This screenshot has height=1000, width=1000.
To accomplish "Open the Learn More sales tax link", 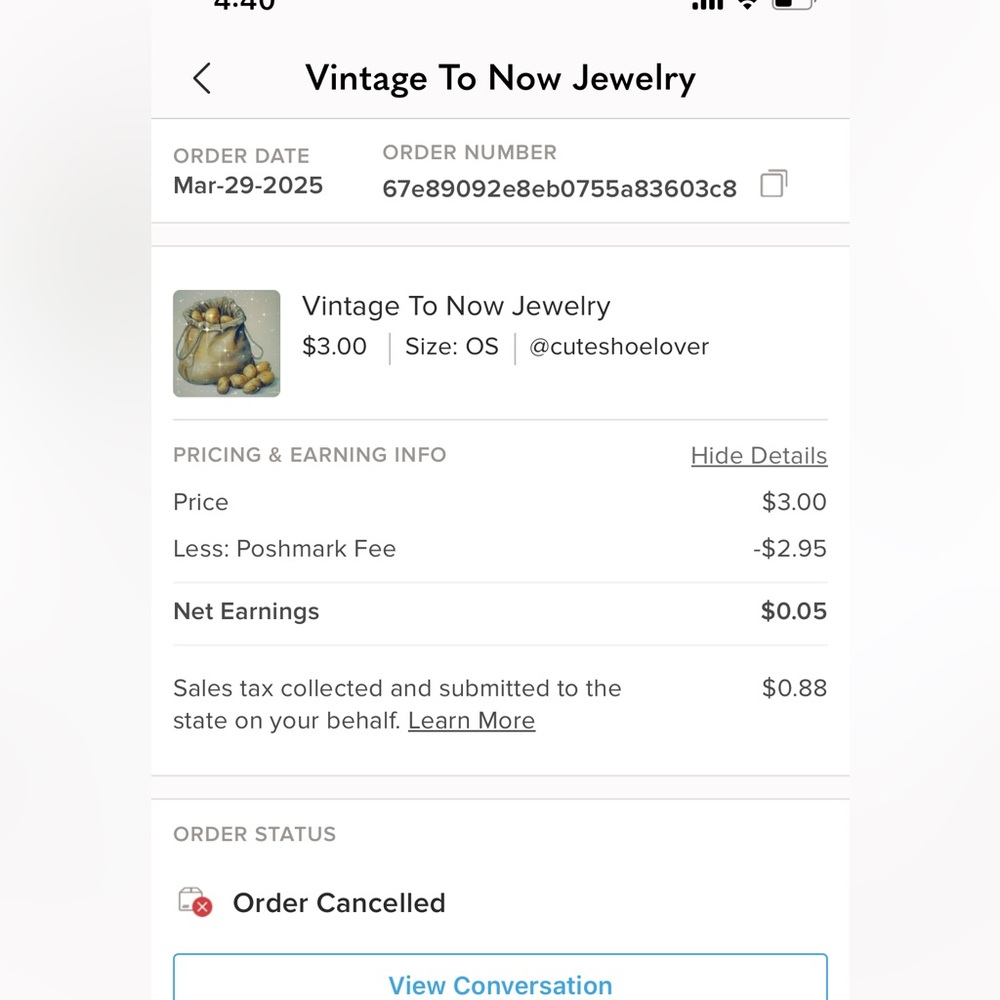I will pyautogui.click(x=471, y=721).
